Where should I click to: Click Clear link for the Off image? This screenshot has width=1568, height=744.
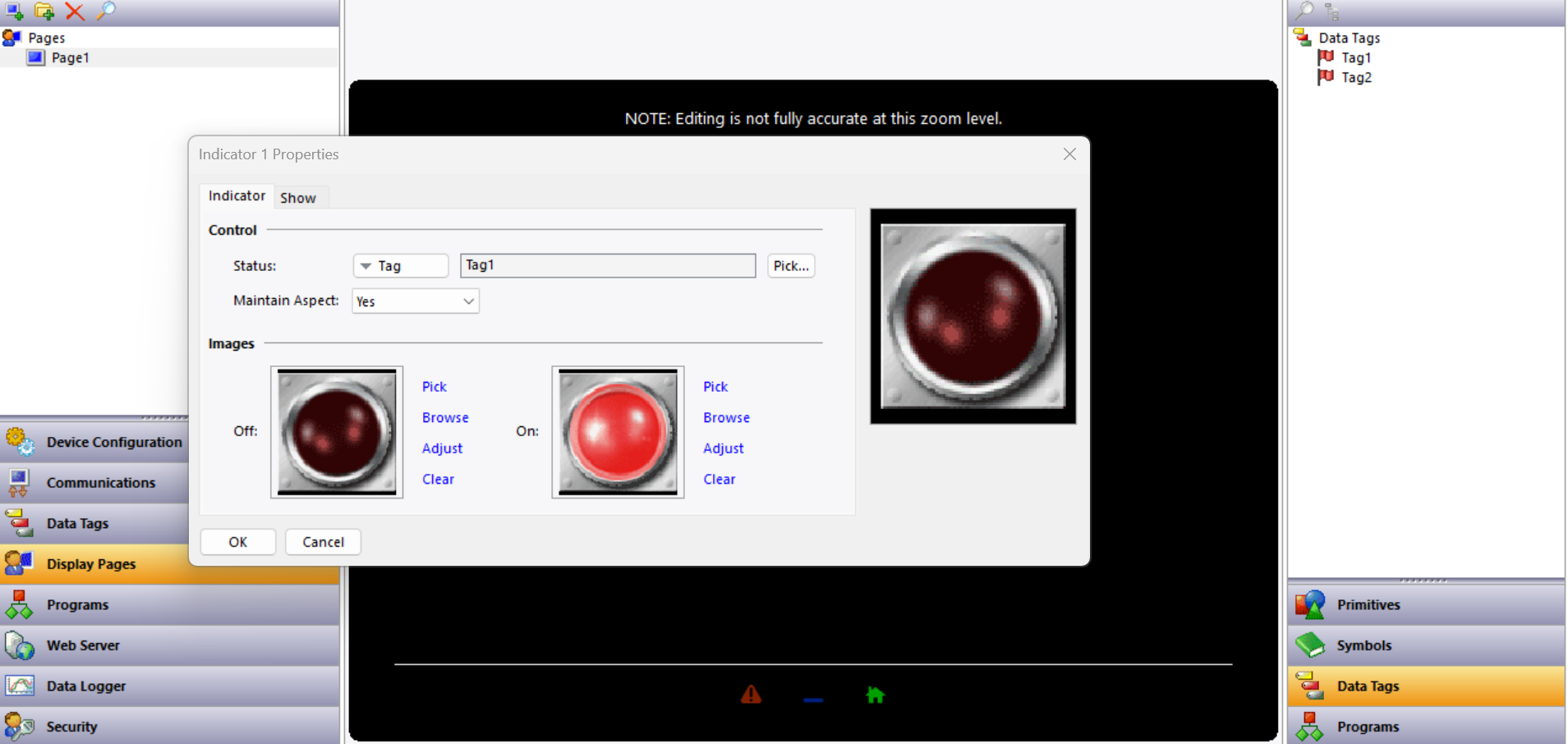438,480
